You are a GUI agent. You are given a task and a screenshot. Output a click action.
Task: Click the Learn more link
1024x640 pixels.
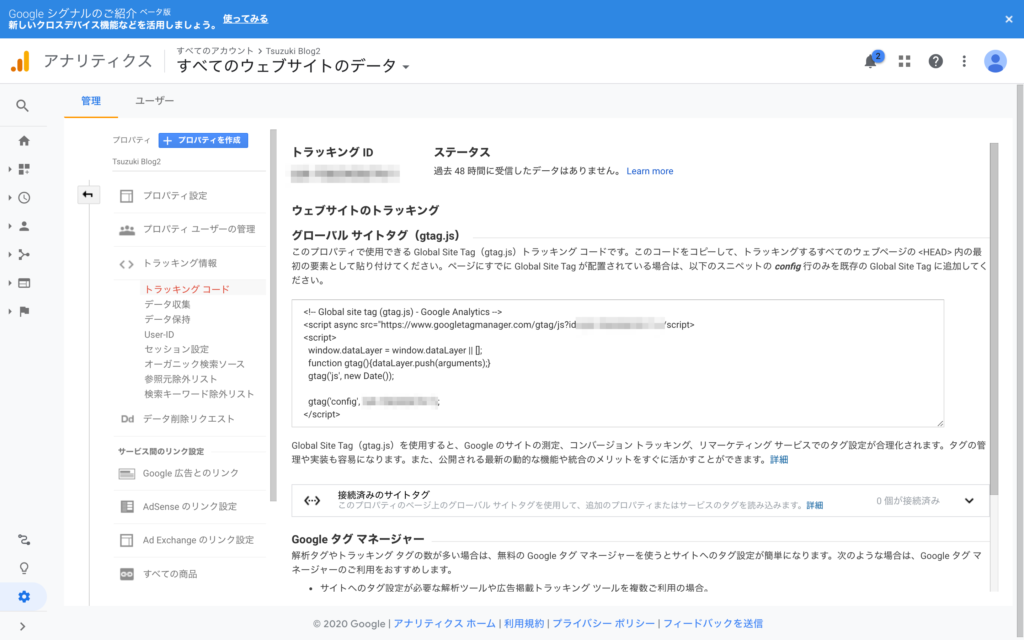tap(650, 171)
